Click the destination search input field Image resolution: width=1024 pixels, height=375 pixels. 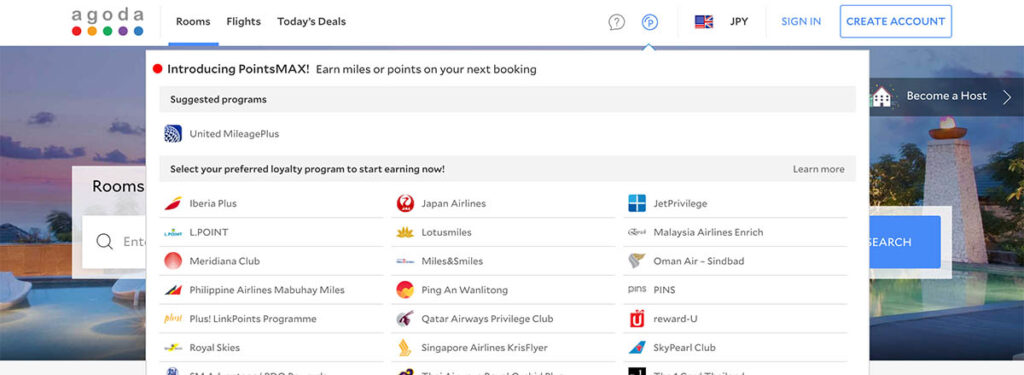114,242
